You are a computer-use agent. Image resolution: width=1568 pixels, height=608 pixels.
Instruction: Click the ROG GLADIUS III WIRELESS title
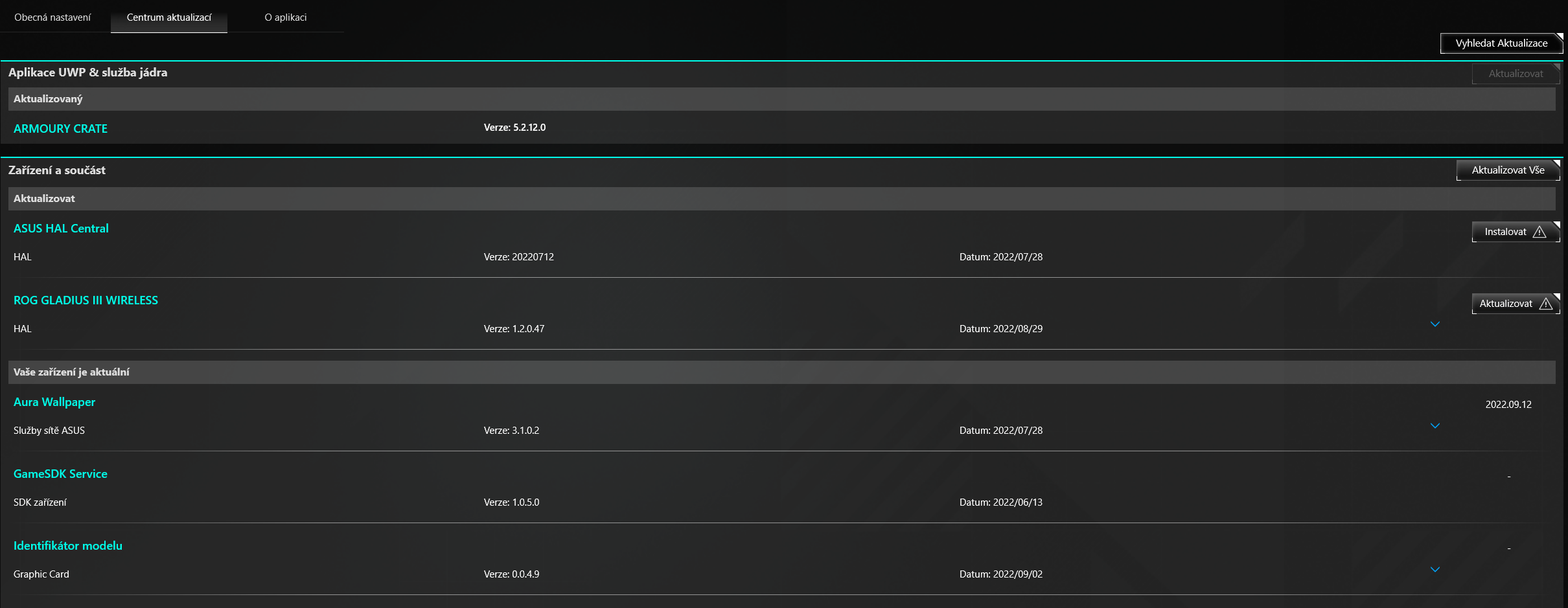tap(86, 300)
